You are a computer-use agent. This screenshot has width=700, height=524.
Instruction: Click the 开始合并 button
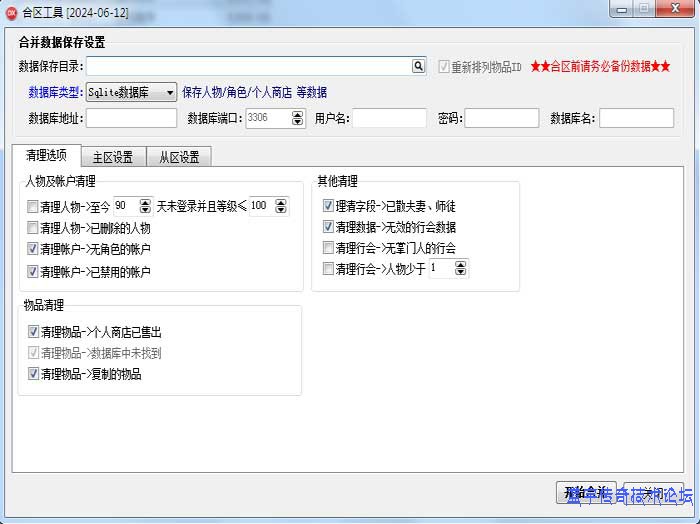(x=586, y=492)
